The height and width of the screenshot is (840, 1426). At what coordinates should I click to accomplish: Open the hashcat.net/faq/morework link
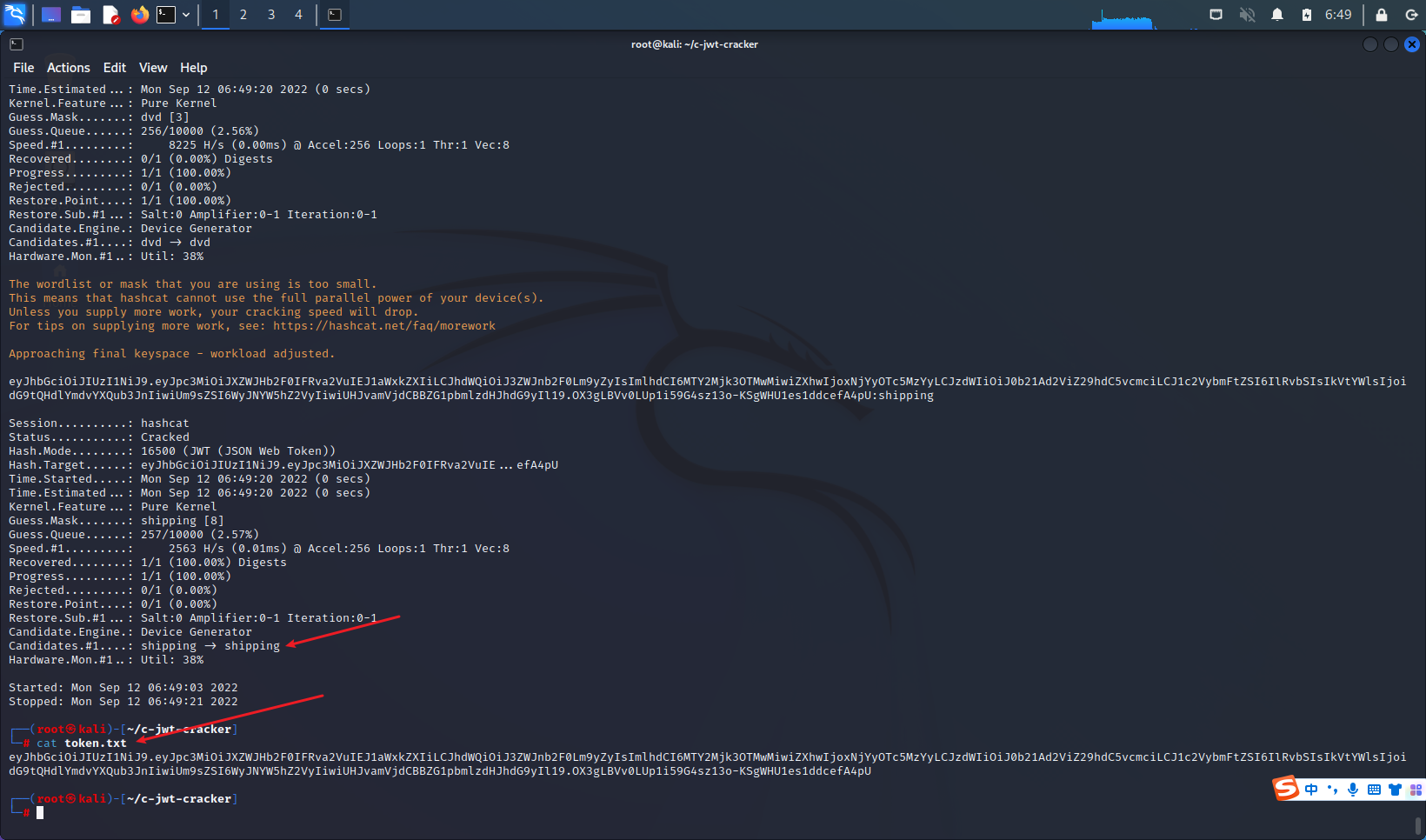[384, 326]
